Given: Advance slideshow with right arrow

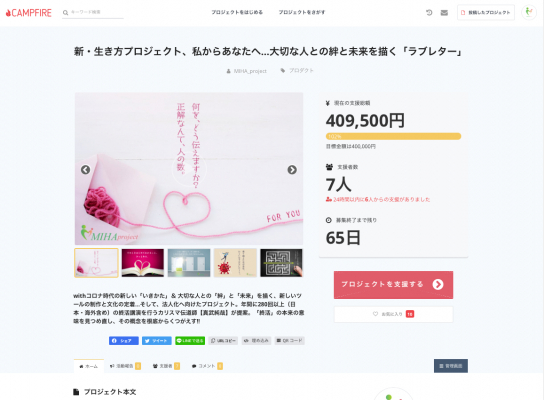Looking at the screenshot, I should click(292, 170).
